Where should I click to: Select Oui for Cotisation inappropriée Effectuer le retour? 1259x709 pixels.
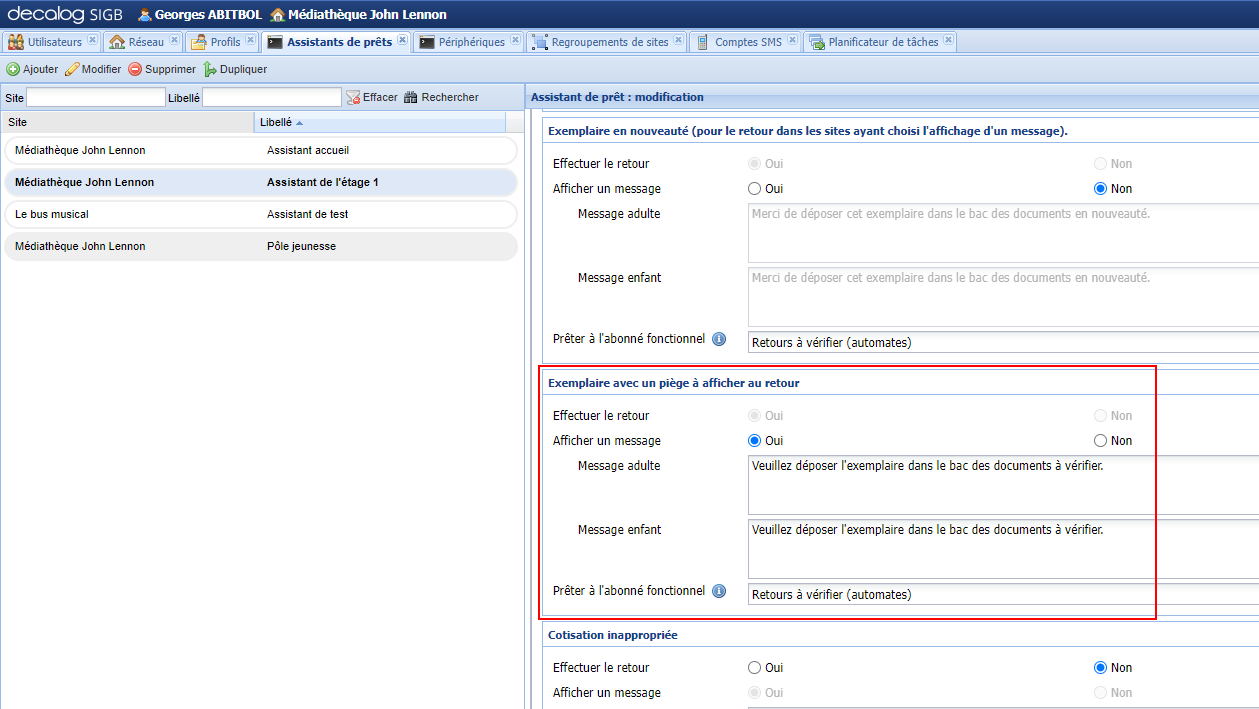[755, 668]
